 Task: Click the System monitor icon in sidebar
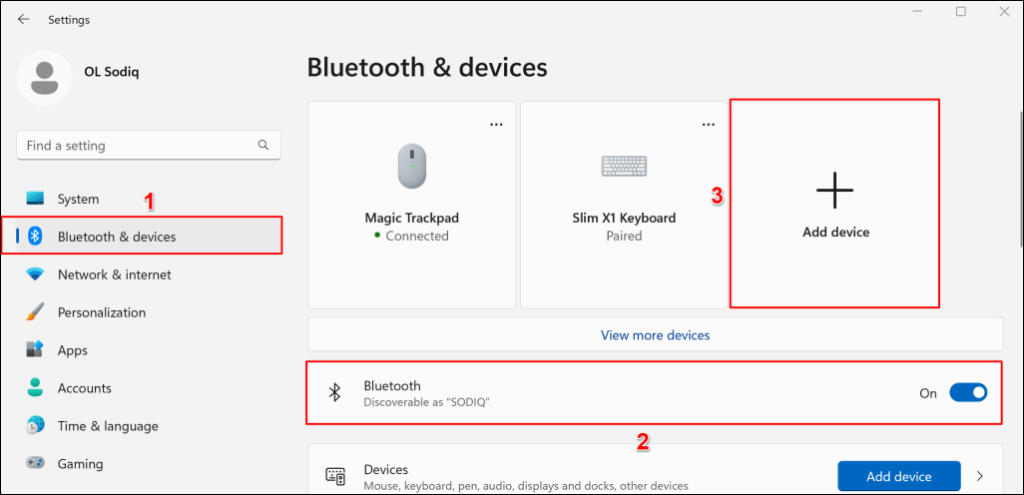coord(36,199)
